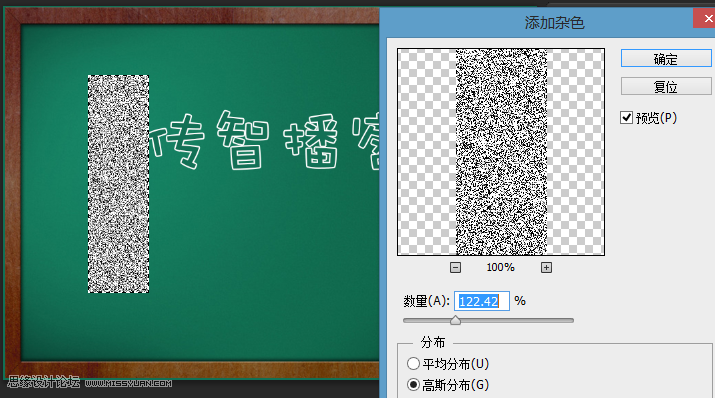Zoom out the preview with minus icon

455,268
